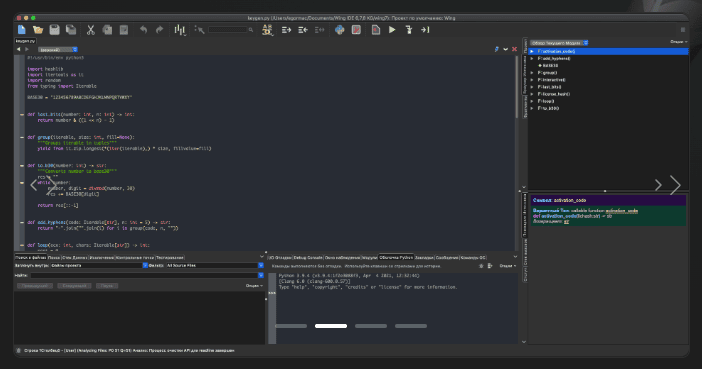Save the current file with the floppy icon
Viewport: 702px width, 369px height.
tap(54, 30)
